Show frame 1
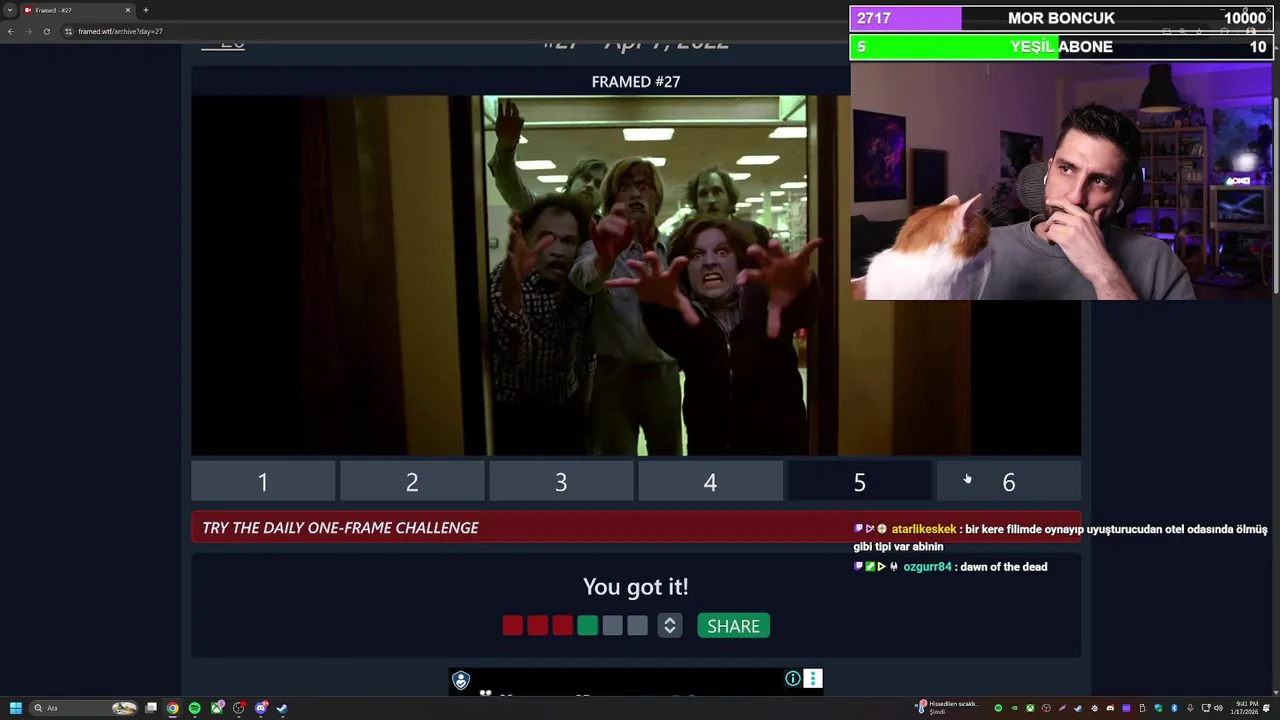This screenshot has height=720, width=1280. click(x=263, y=482)
